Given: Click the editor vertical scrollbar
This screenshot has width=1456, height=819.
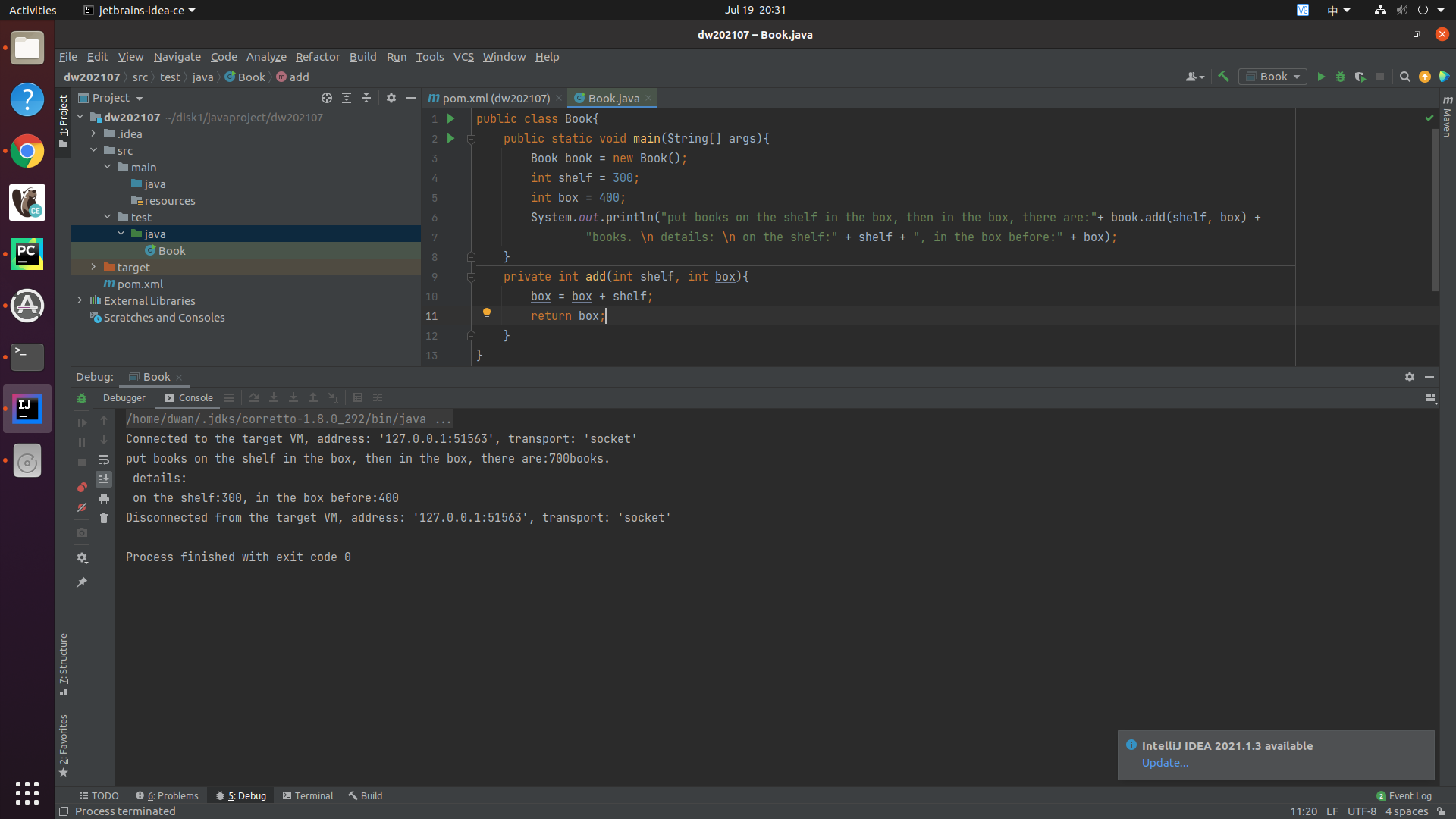Looking at the screenshot, I should pyautogui.click(x=1435, y=209).
